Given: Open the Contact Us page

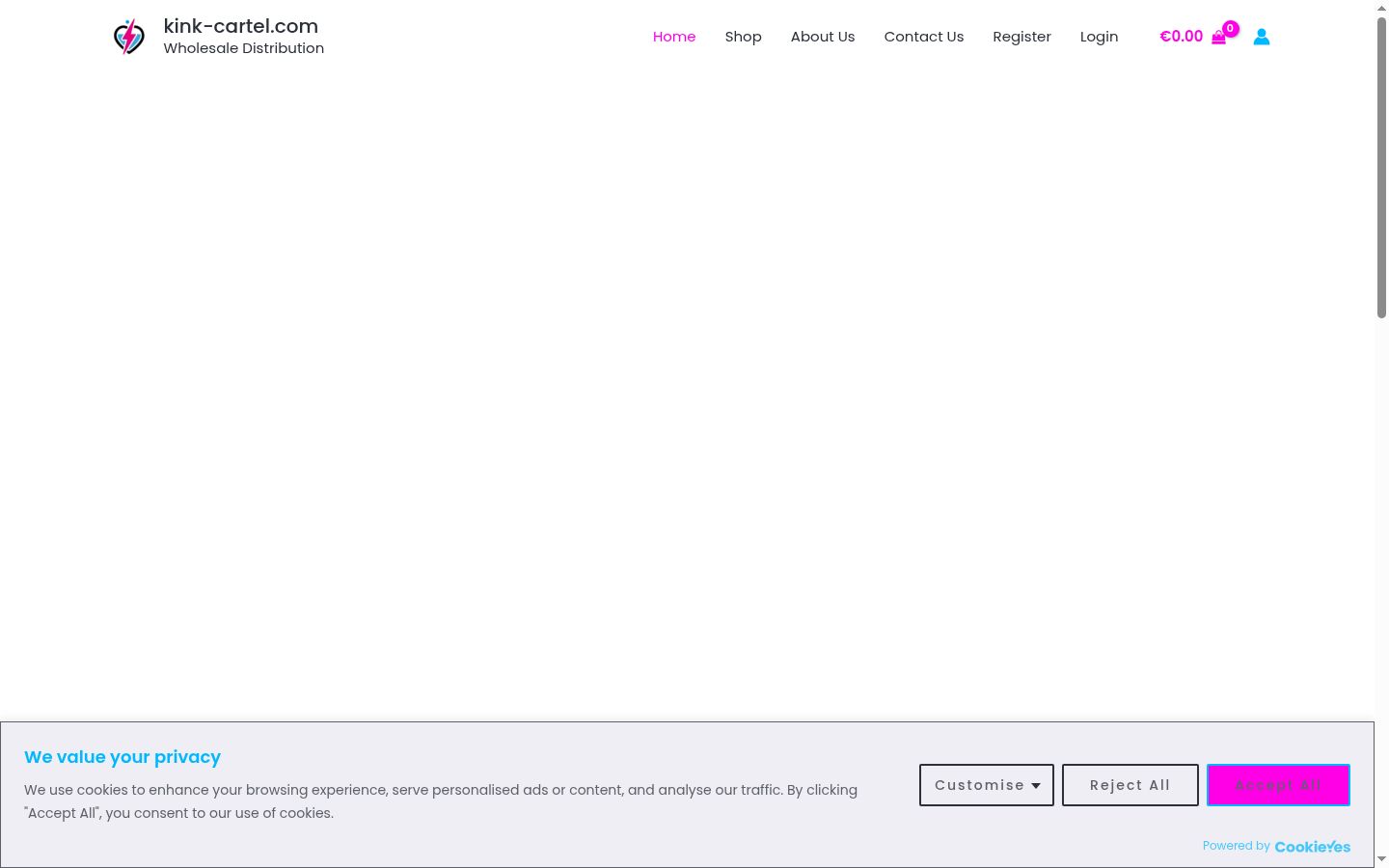Looking at the screenshot, I should [x=924, y=37].
